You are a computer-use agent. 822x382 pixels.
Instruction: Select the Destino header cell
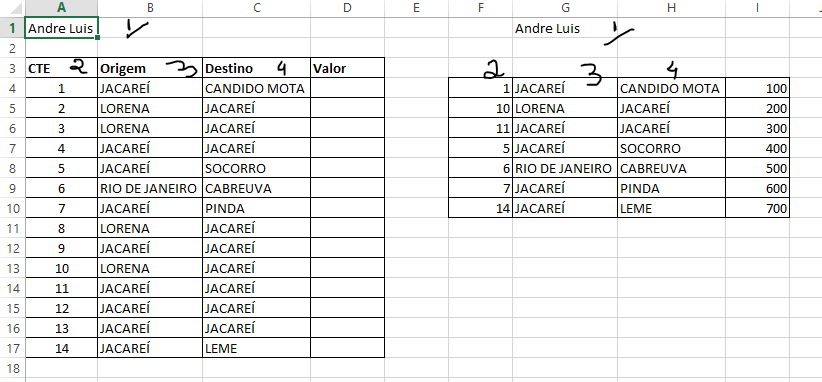[x=256, y=69]
